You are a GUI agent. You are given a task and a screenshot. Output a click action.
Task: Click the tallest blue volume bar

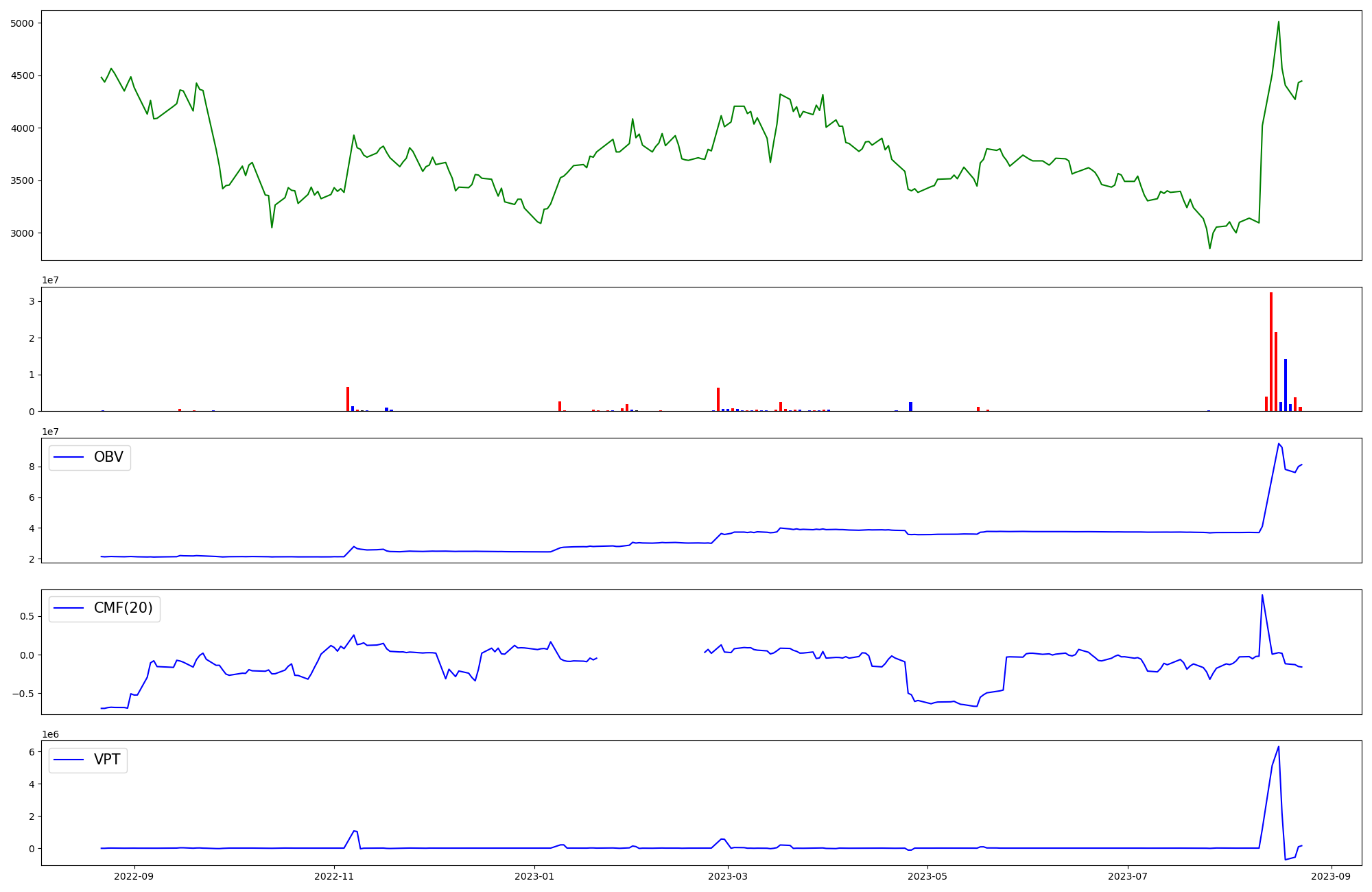1286,384
